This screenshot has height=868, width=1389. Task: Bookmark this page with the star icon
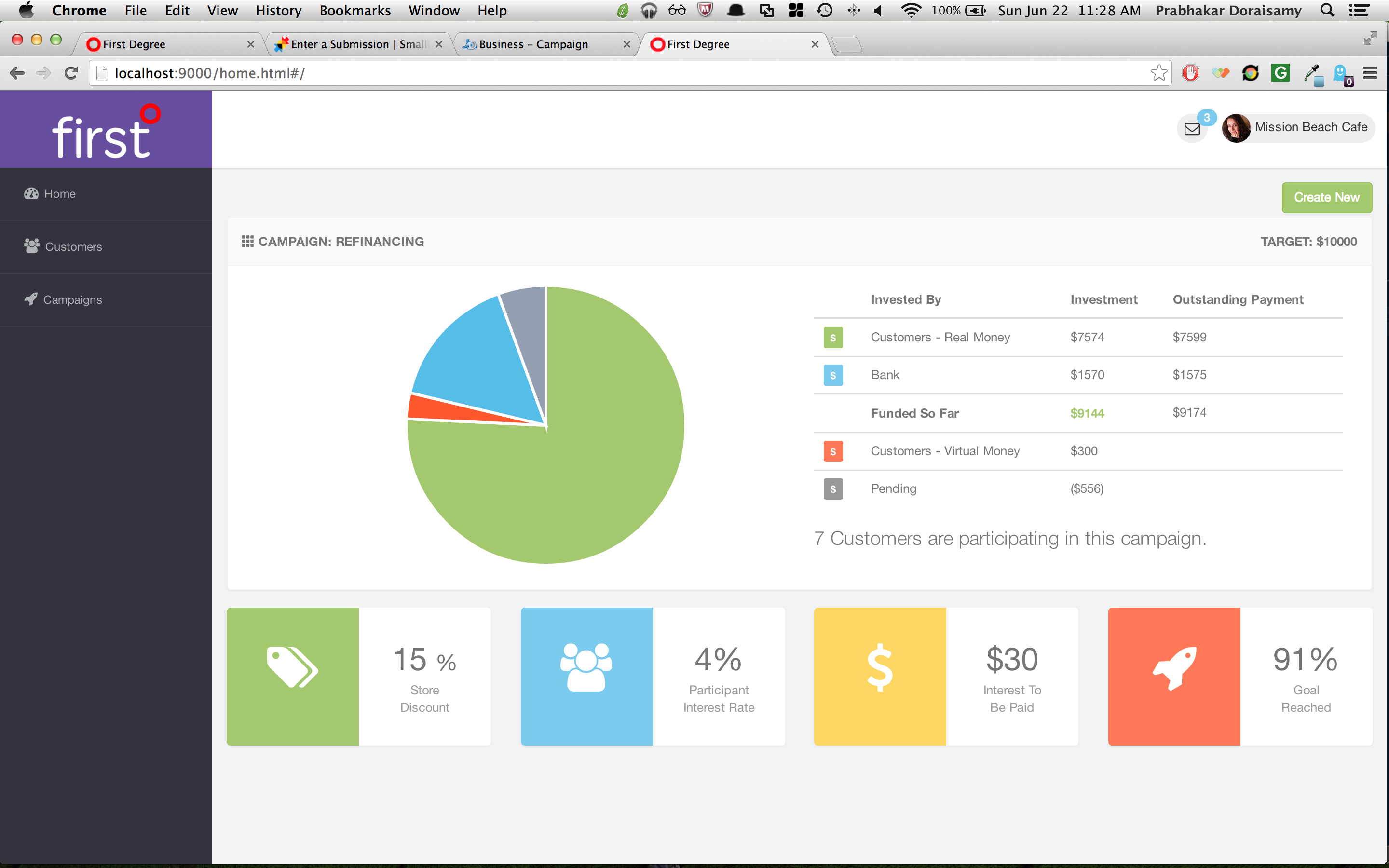pos(1158,73)
